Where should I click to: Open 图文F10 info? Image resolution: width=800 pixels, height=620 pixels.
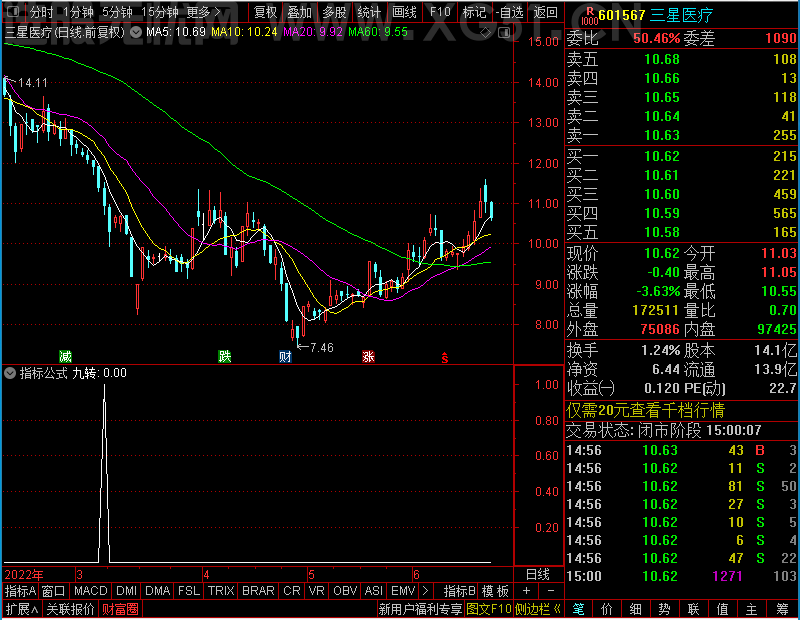pos(488,609)
